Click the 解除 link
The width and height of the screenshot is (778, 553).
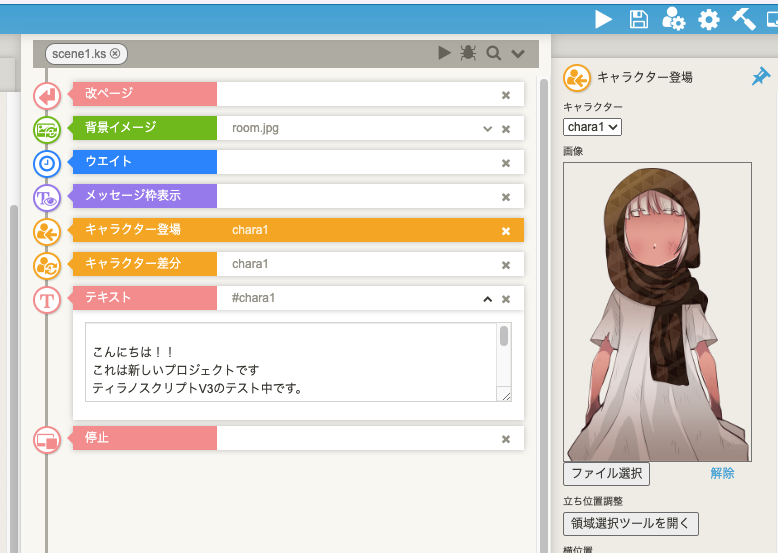coord(722,473)
